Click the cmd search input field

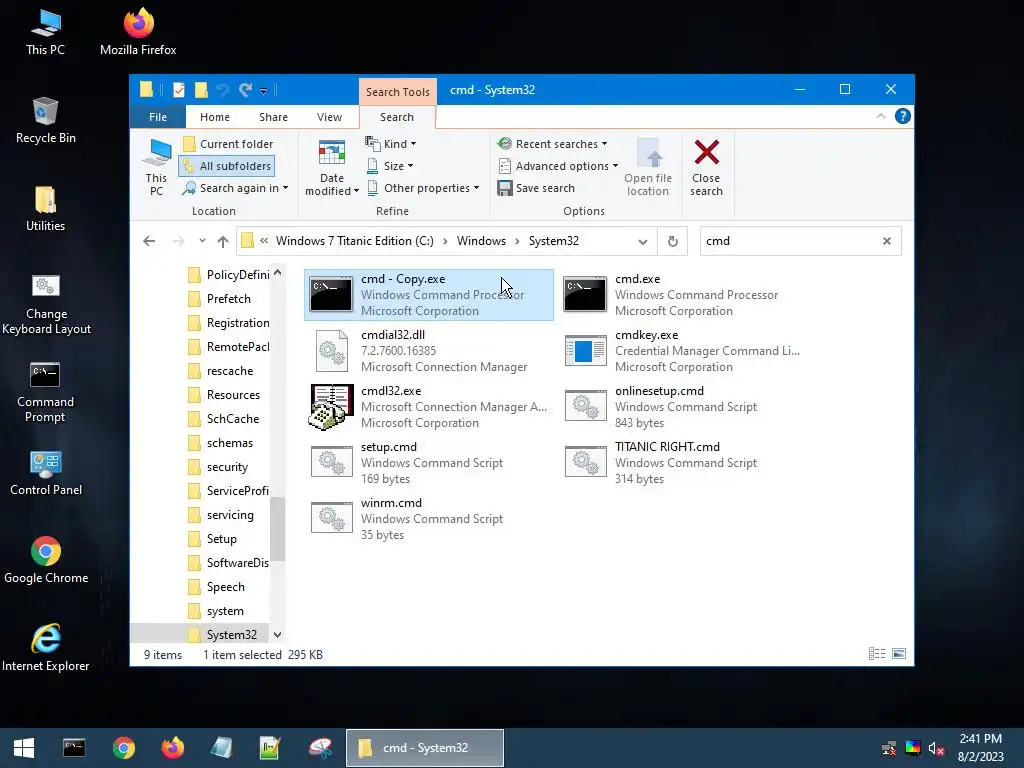[790, 241]
